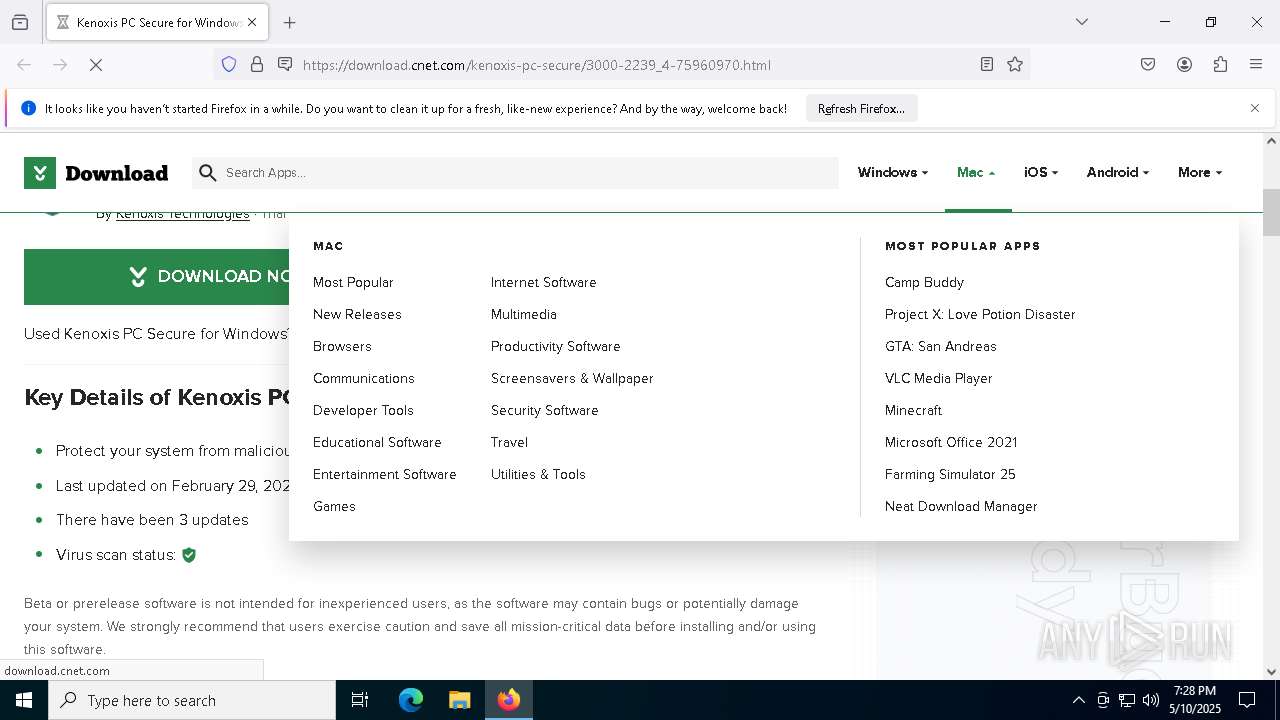Screen dimensions: 1280x720
Task: Open Task View from the taskbar
Action: click(360, 700)
